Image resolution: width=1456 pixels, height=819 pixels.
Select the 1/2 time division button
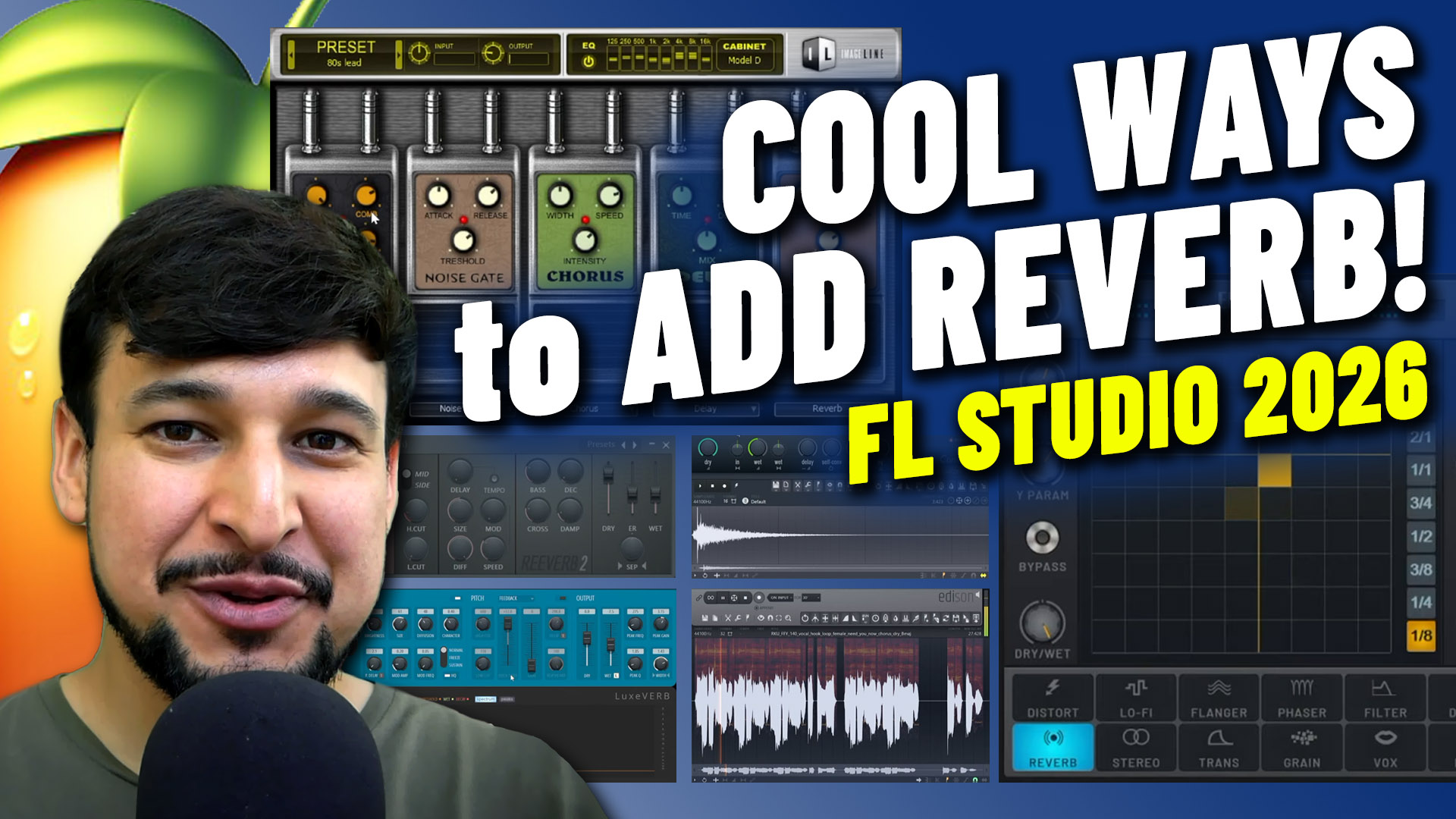pyautogui.click(x=1420, y=536)
